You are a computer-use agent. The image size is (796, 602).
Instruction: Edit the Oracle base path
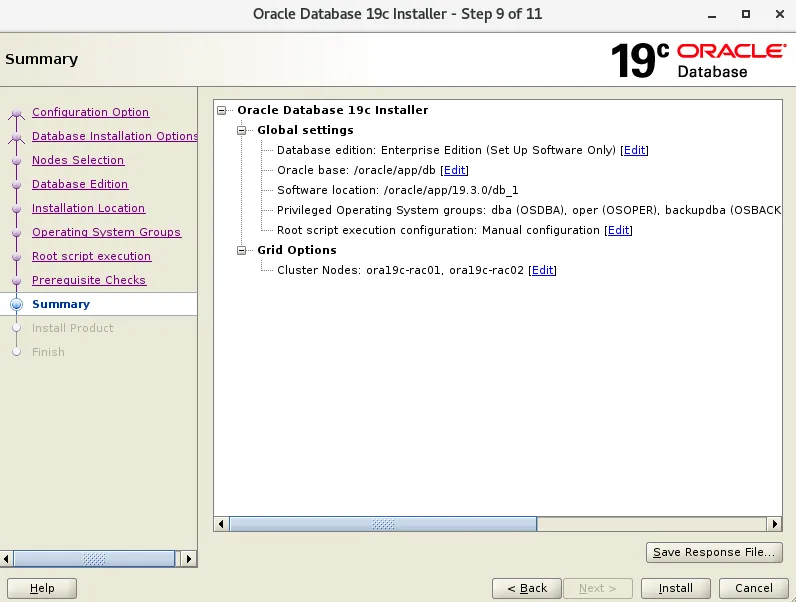point(454,170)
